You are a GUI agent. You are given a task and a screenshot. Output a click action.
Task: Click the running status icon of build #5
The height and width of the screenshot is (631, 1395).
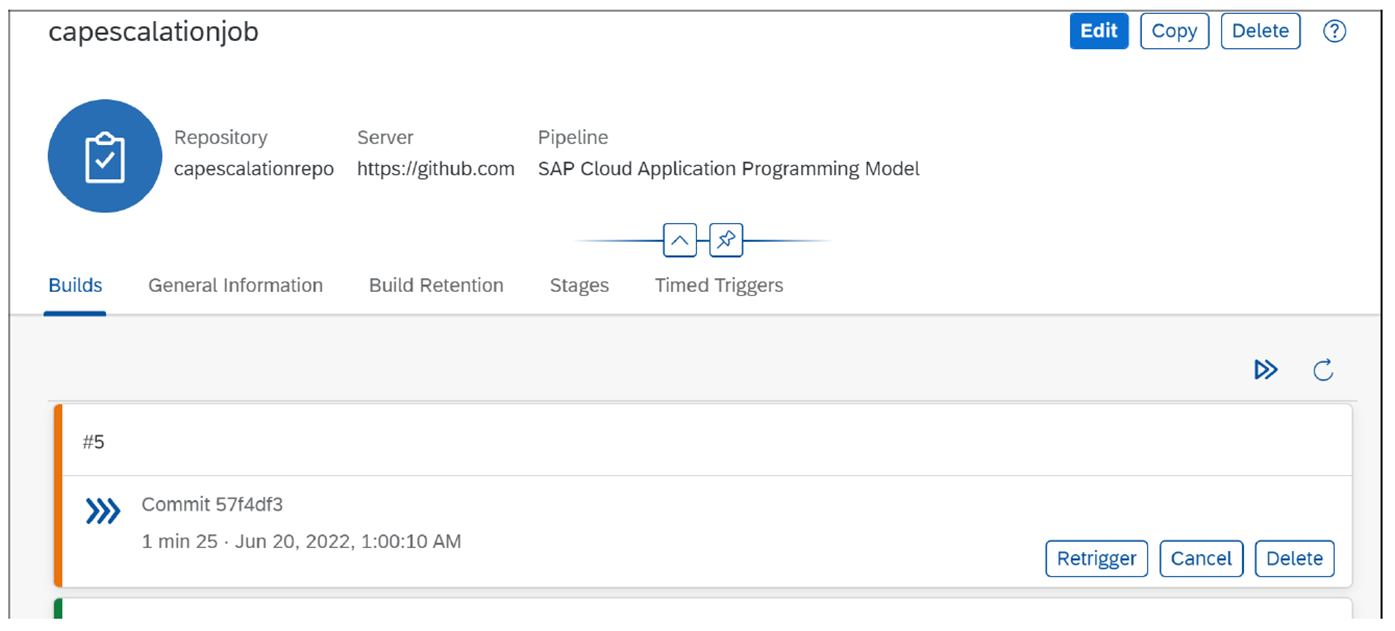coord(103,513)
